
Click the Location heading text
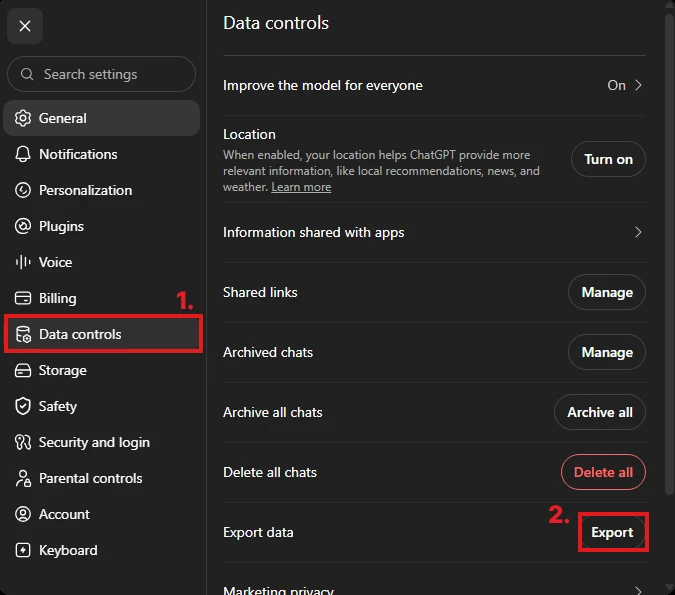pyautogui.click(x=249, y=134)
